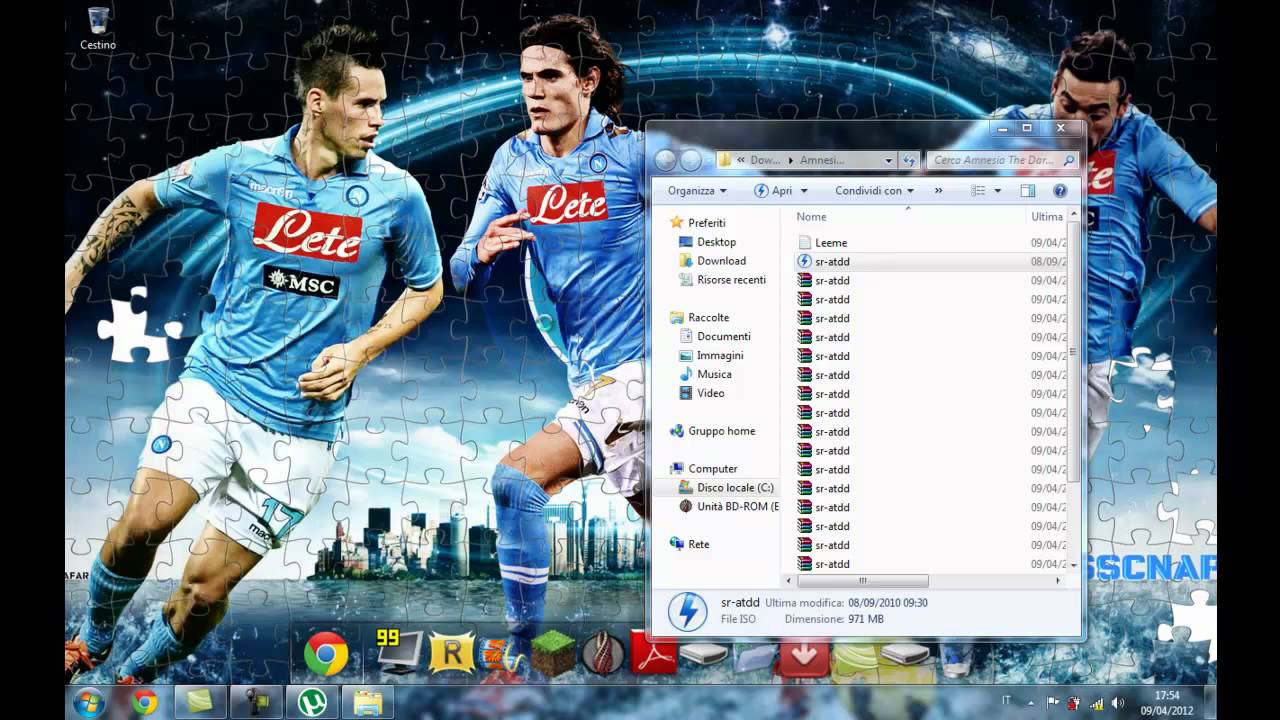Switch to Windows Explorer taskbar button
Screen dimensions: 1280x720
(x=368, y=703)
